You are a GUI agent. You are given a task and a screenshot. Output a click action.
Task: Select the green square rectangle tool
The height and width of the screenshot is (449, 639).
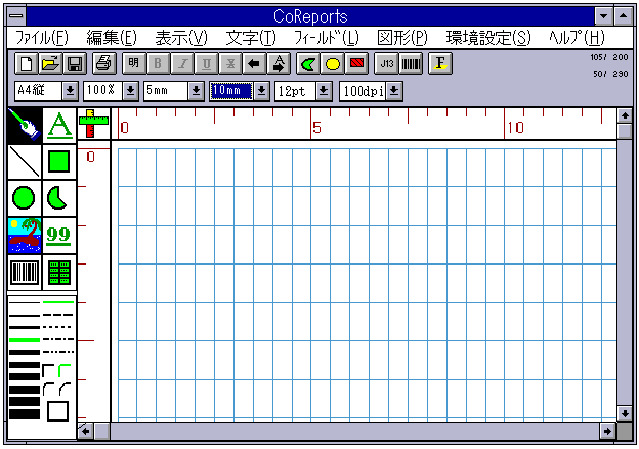[x=59, y=162]
